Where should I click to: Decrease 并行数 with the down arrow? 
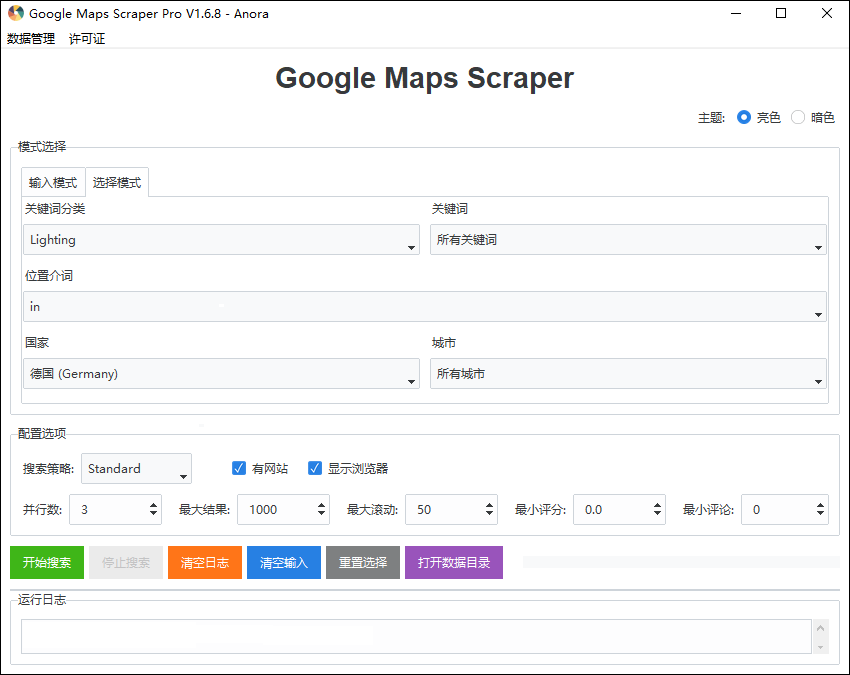pyautogui.click(x=153, y=513)
